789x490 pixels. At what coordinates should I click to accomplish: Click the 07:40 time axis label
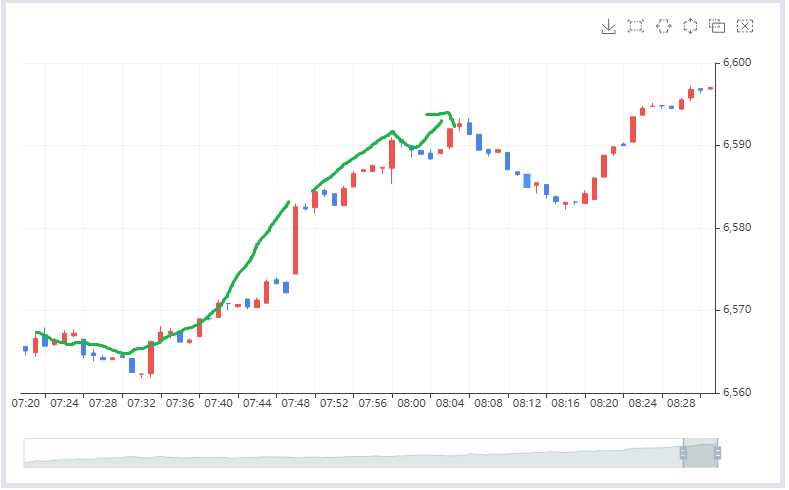click(x=218, y=403)
